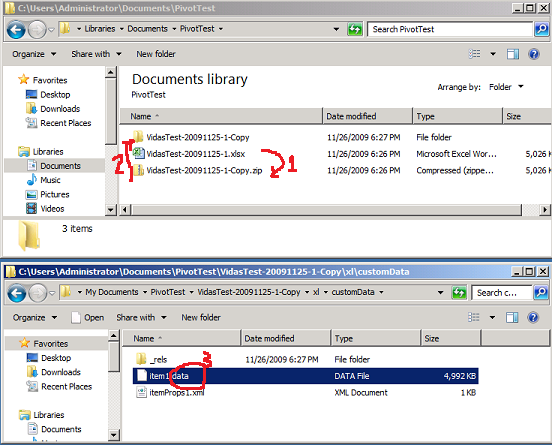Go back in the PivotTest window
This screenshot has width=552, height=445.
click(x=16, y=30)
